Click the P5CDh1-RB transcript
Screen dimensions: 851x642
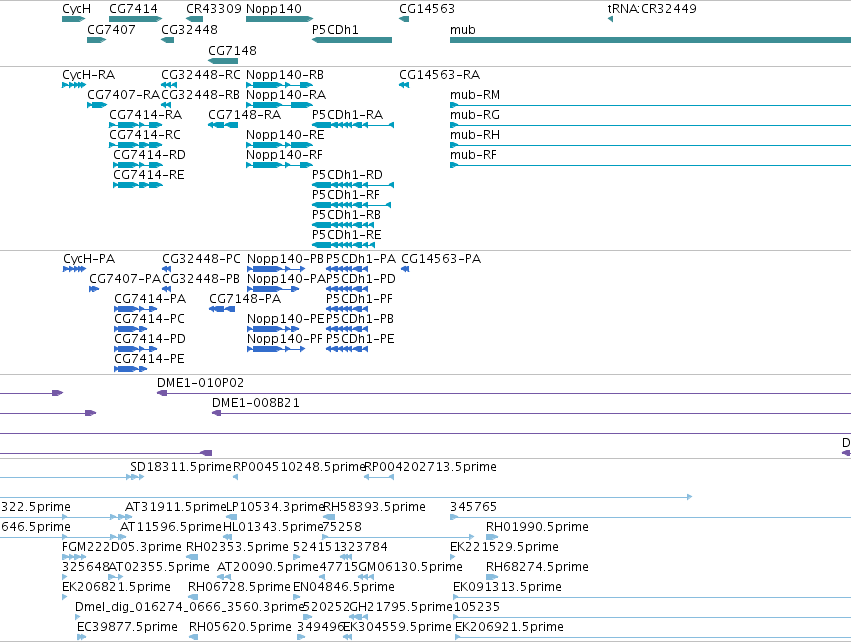[343, 225]
